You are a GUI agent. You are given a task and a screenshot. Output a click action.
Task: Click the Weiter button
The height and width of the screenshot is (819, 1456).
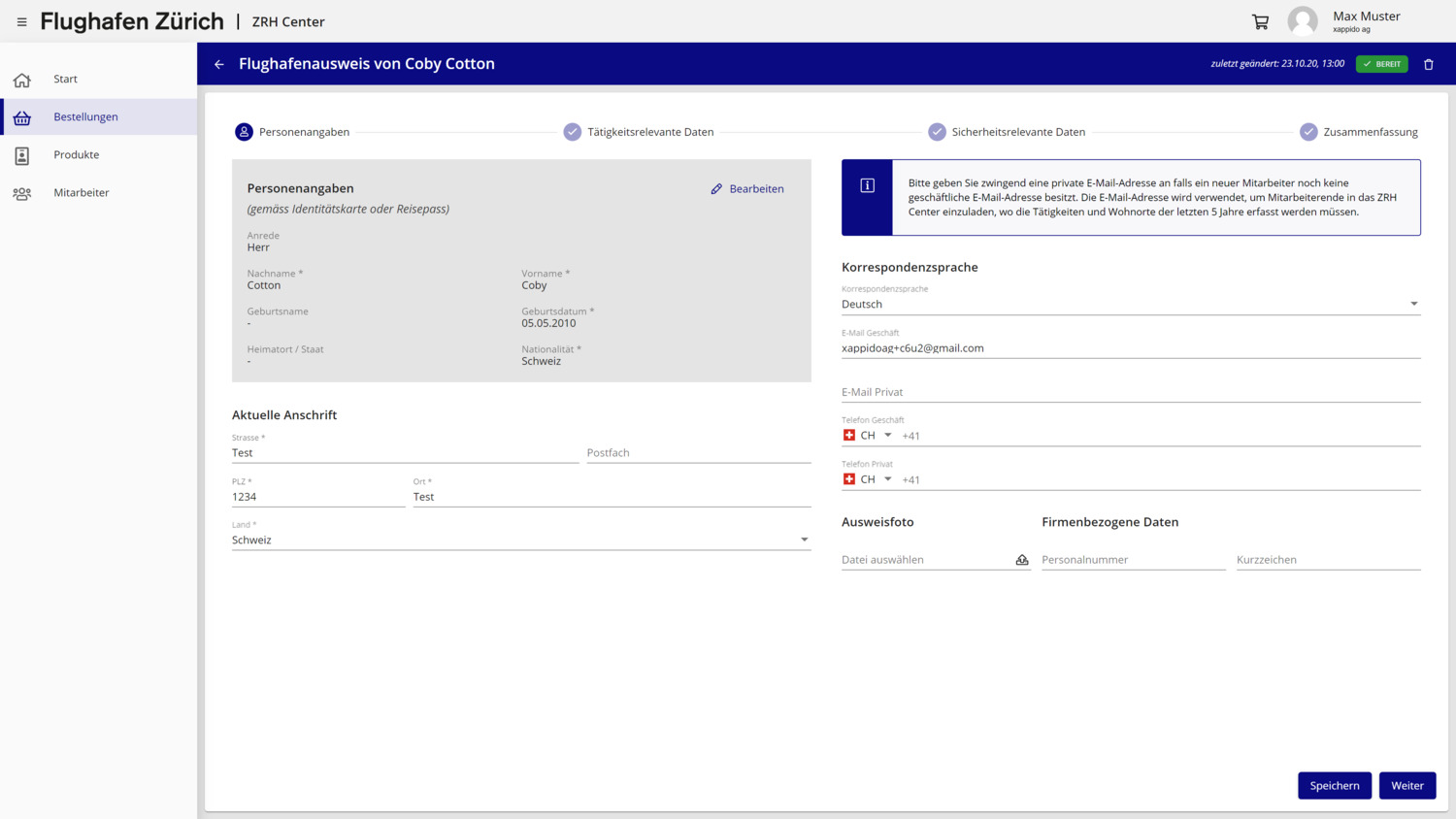(1406, 785)
